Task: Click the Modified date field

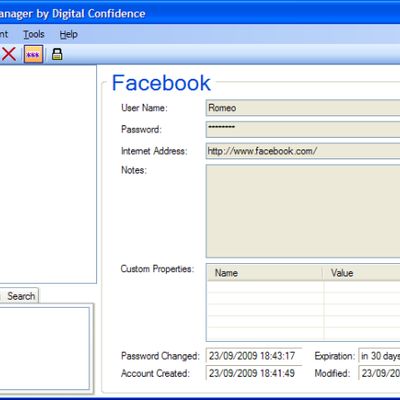Action: [379, 373]
